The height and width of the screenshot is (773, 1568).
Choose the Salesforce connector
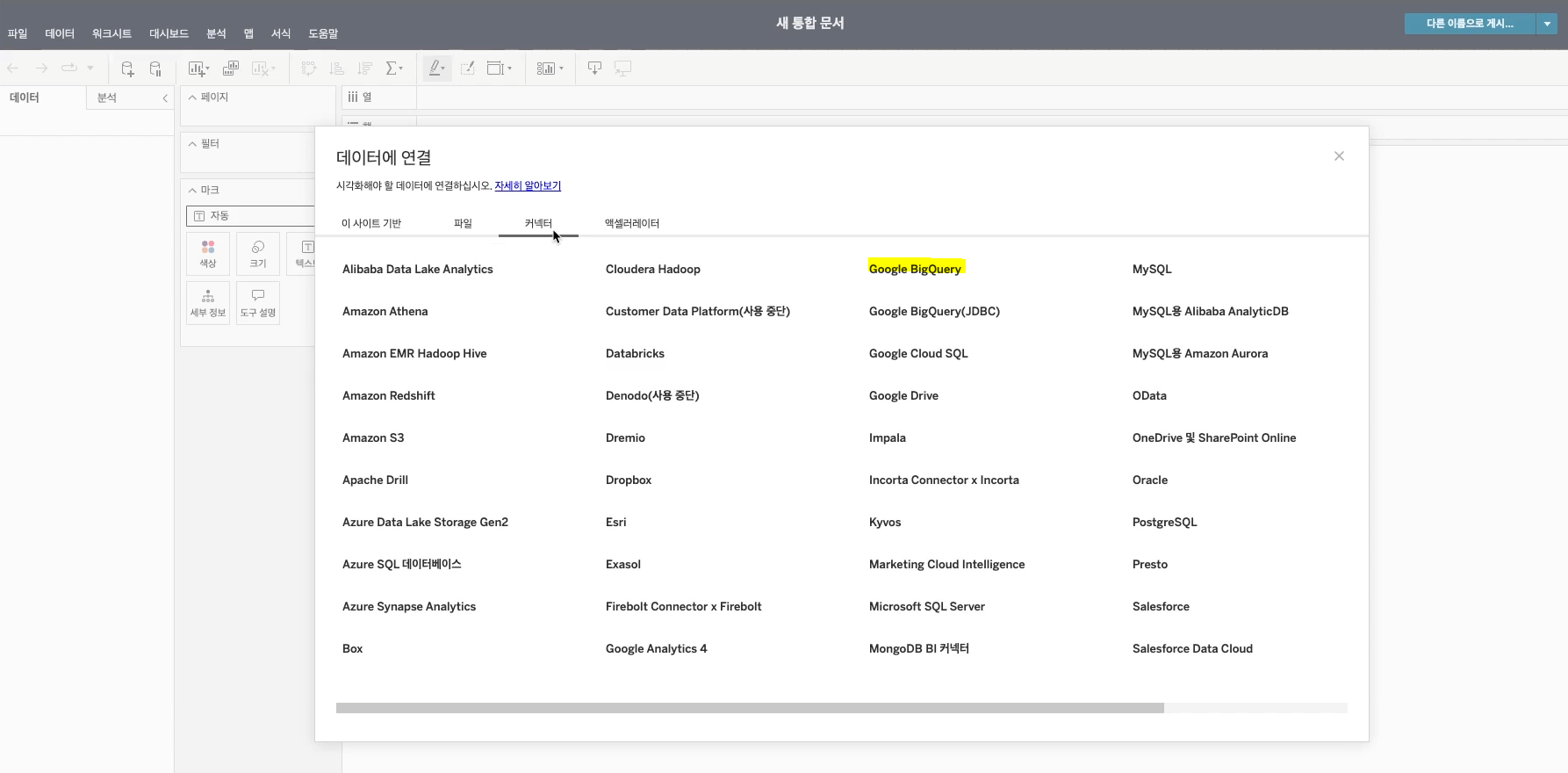pyautogui.click(x=1161, y=607)
